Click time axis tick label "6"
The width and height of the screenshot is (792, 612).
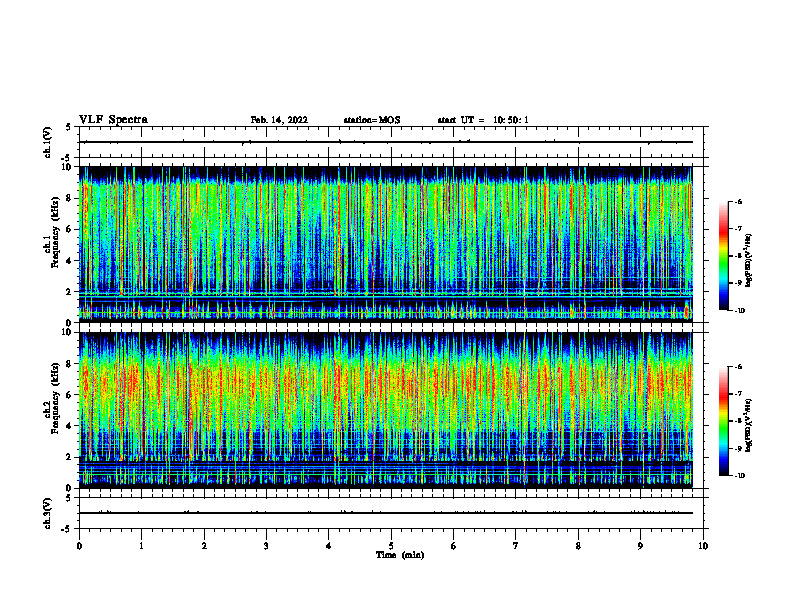454,546
